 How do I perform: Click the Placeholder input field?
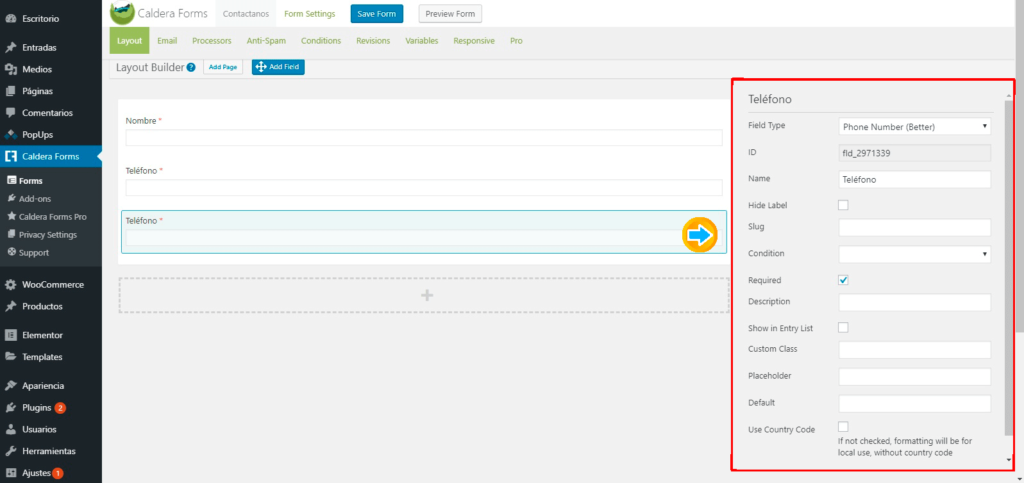pyautogui.click(x=914, y=377)
